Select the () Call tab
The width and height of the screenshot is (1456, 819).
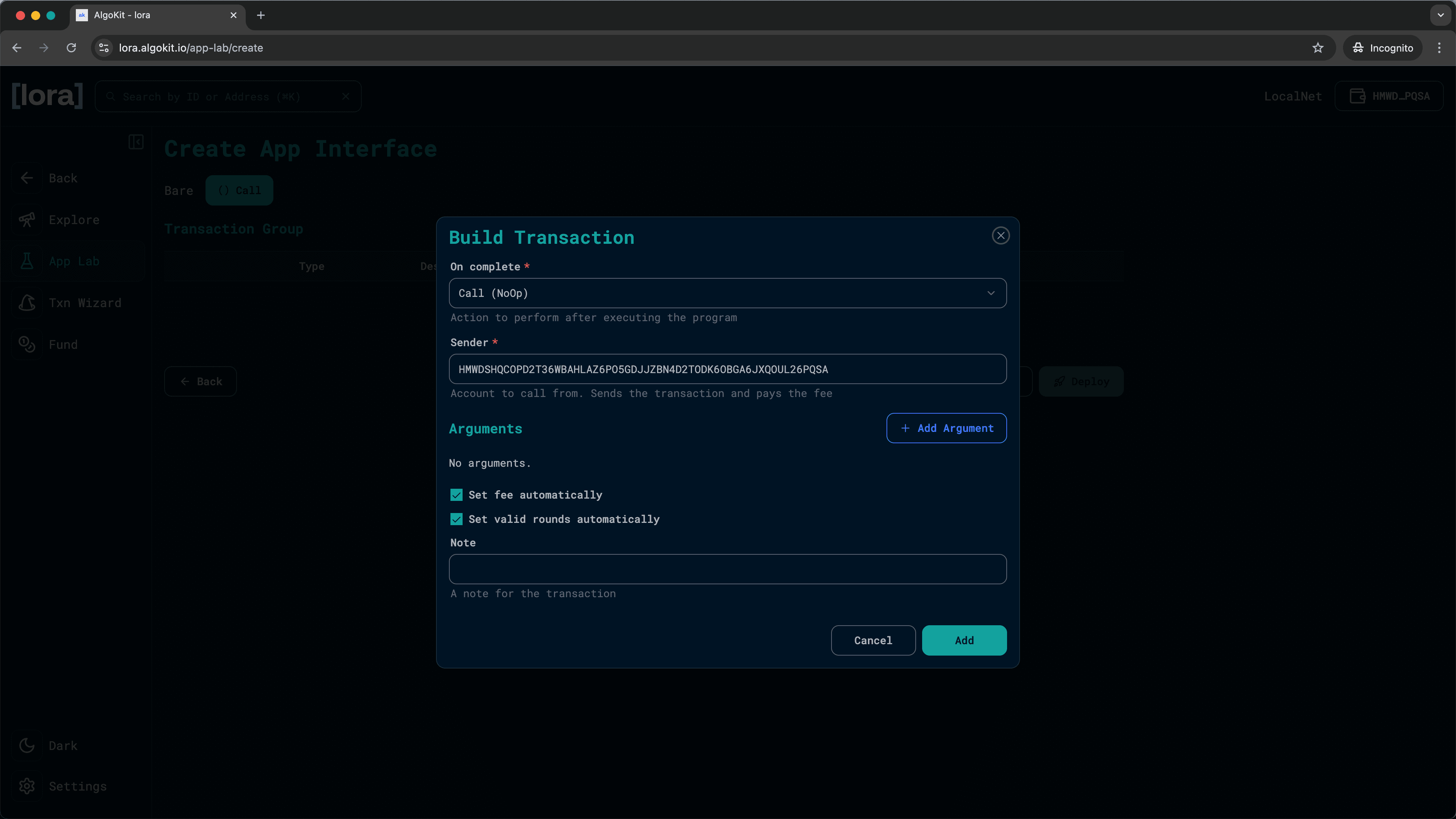point(239,190)
